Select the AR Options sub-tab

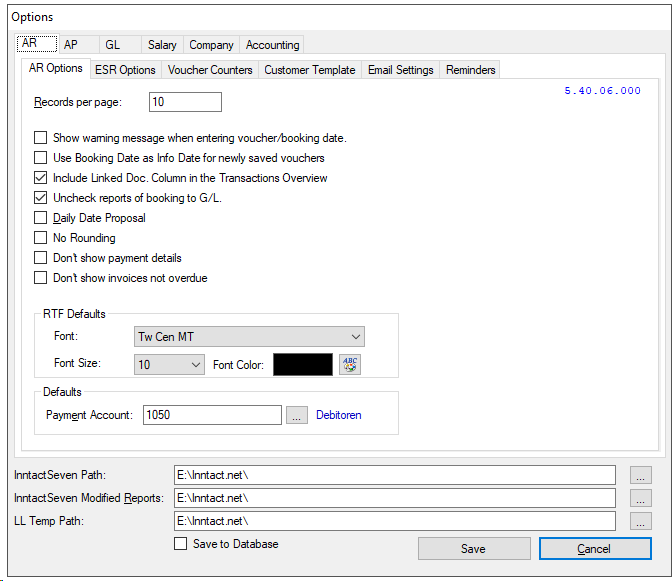tap(56, 68)
